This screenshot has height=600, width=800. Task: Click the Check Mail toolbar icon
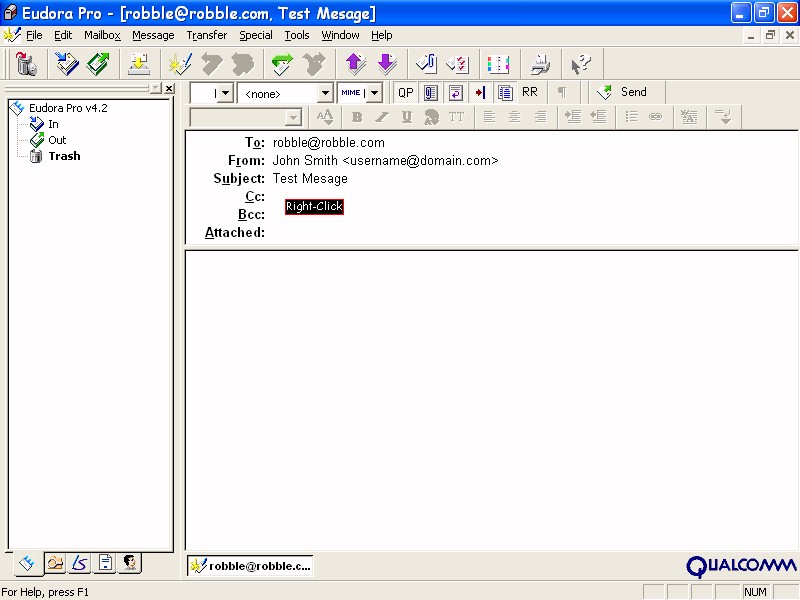138,64
